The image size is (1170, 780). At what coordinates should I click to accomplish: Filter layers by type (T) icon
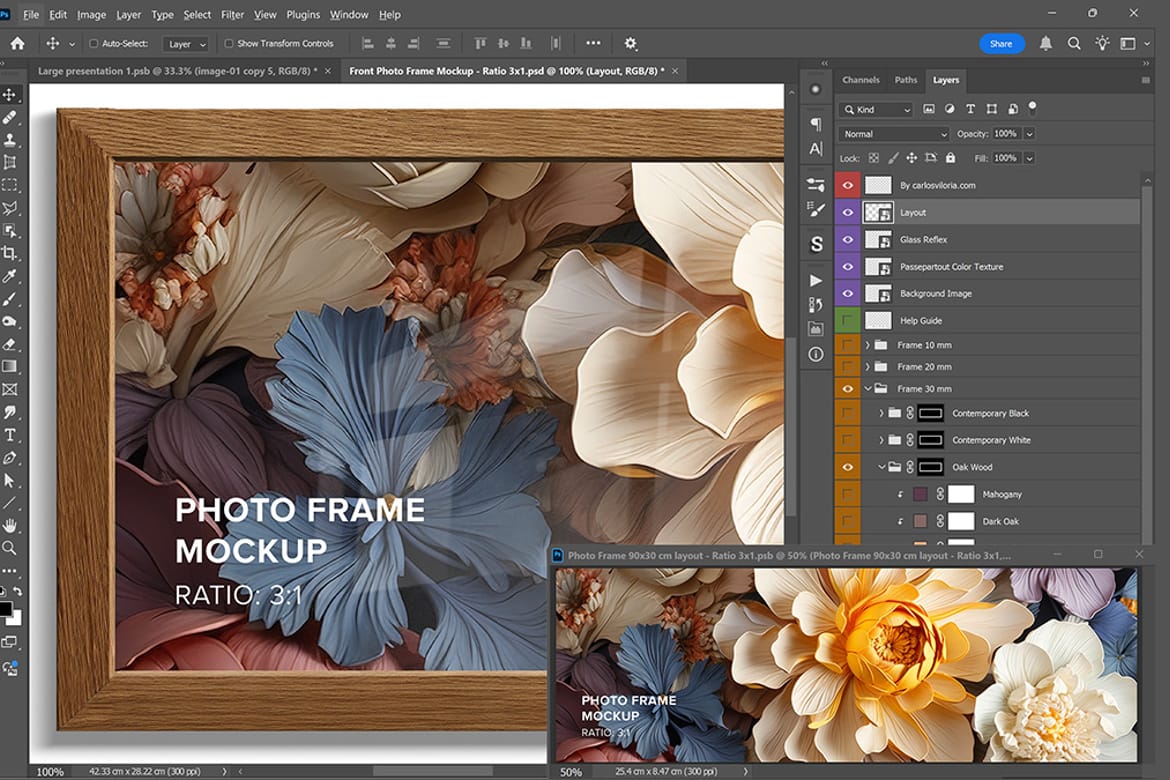point(970,109)
